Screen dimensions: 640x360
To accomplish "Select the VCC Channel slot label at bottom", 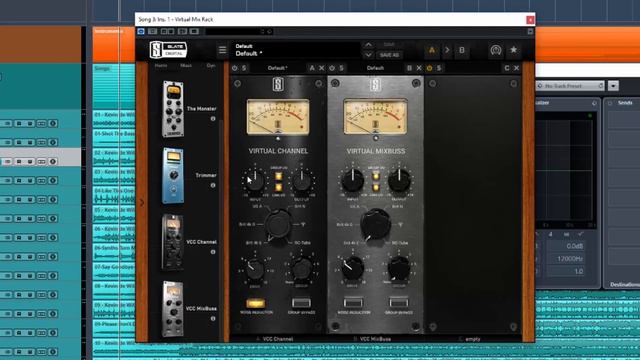I will point(275,339).
